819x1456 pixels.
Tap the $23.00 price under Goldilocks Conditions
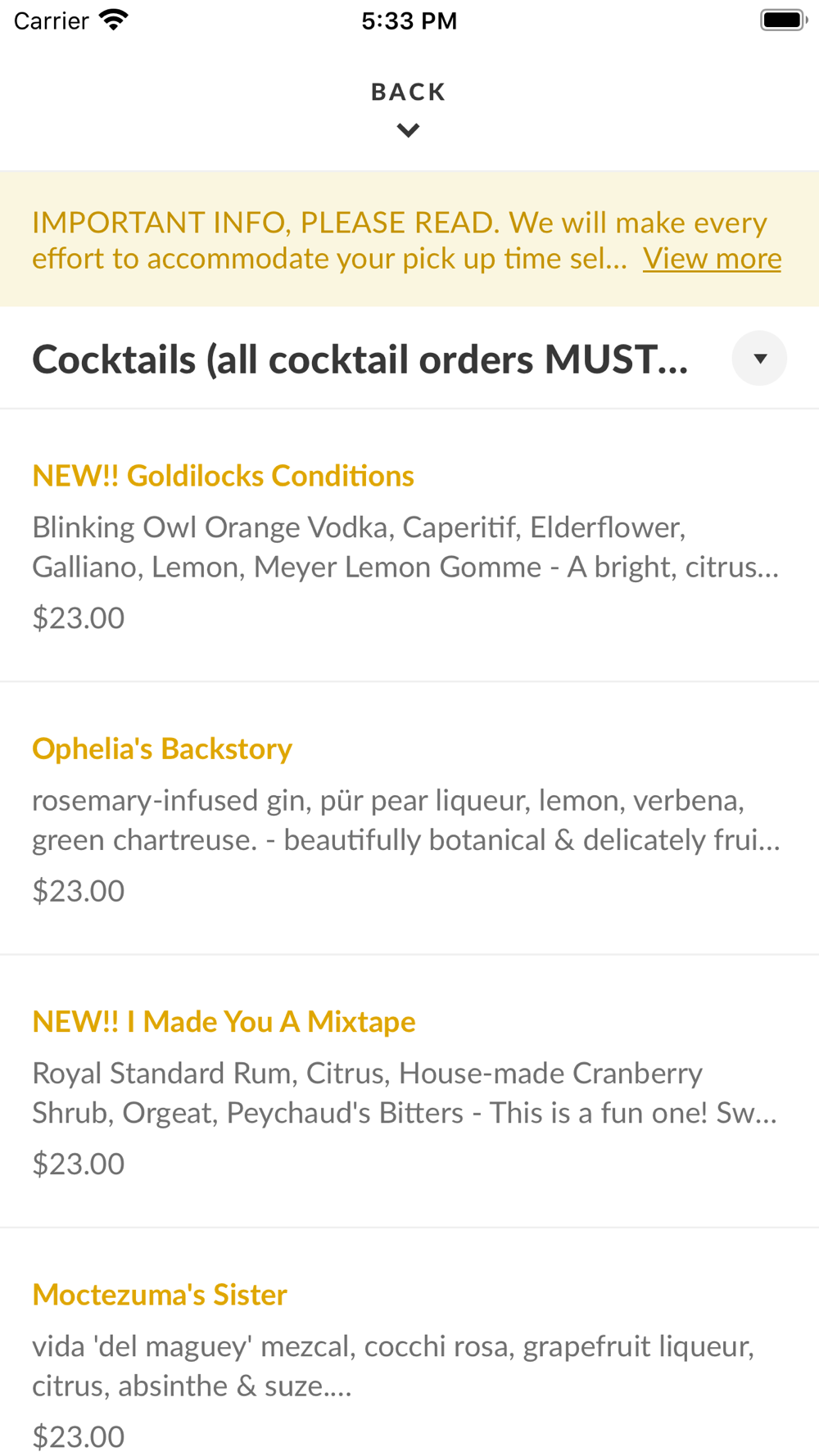(x=79, y=618)
